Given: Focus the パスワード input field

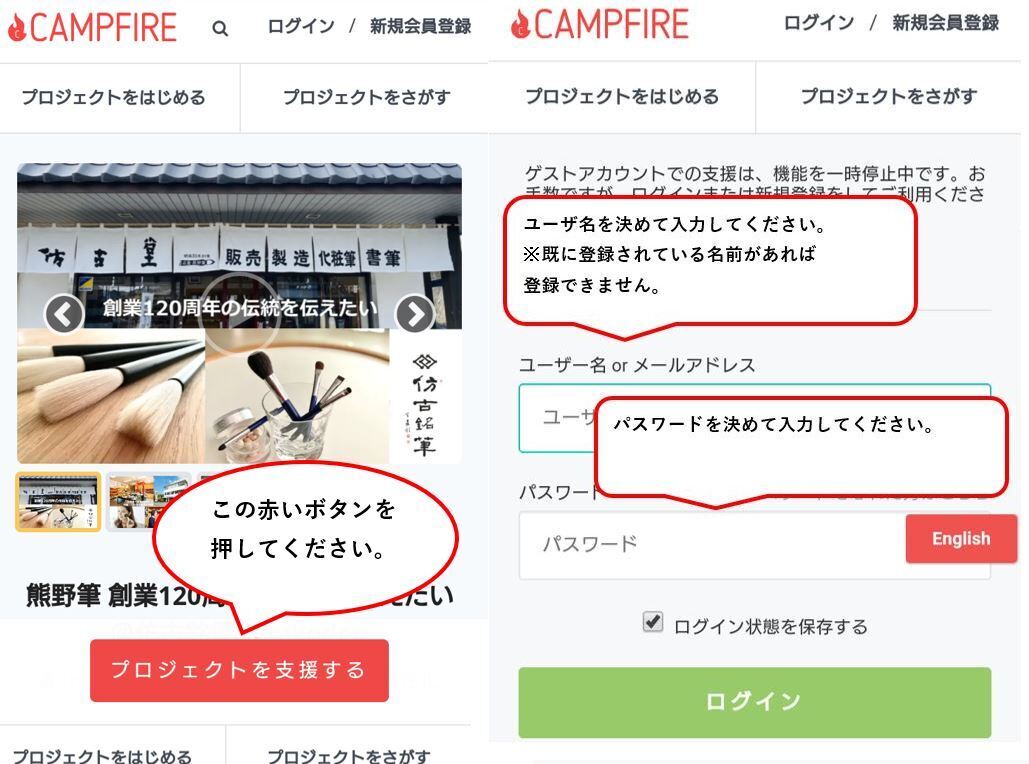Looking at the screenshot, I should point(712,545).
